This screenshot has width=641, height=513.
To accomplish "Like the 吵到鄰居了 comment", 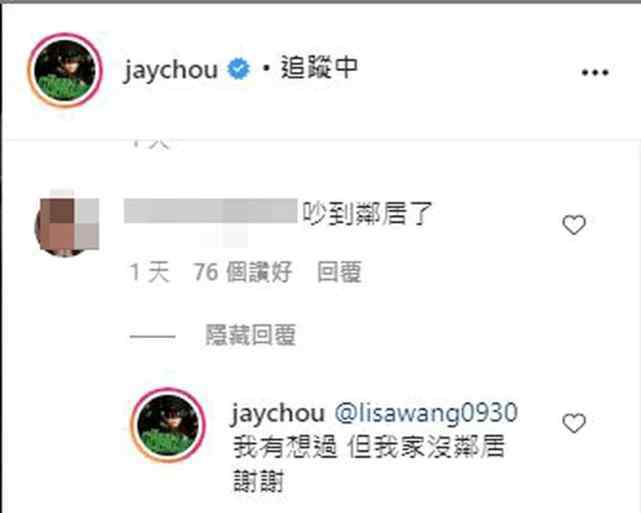I will tap(574, 225).
